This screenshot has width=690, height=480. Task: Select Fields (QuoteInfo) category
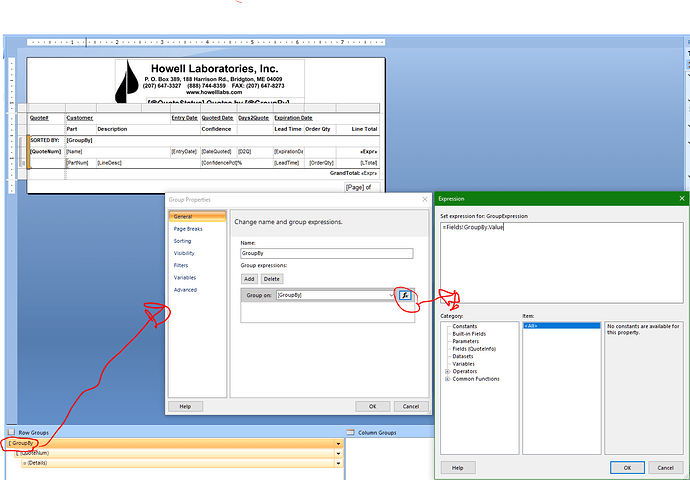click(474, 349)
